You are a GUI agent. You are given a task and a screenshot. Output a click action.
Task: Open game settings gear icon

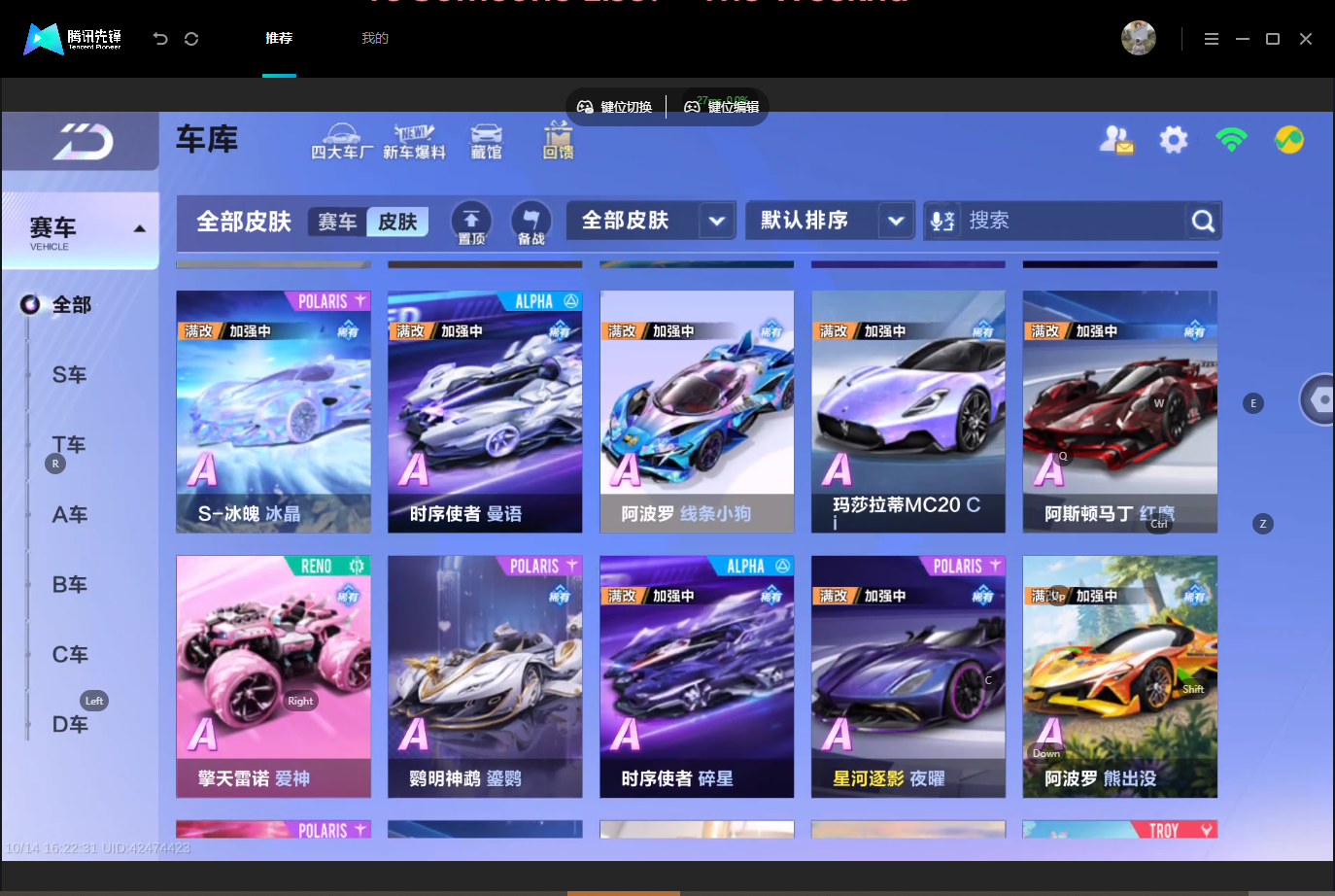pyautogui.click(x=1174, y=140)
